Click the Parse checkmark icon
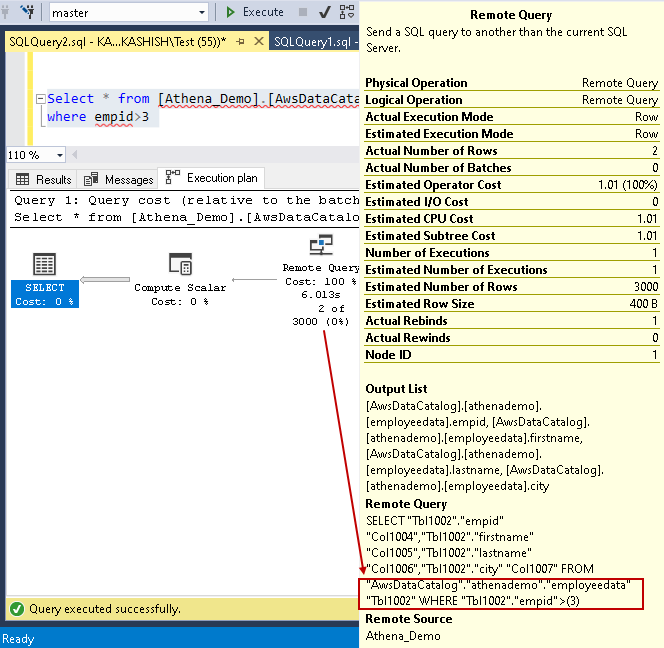 coord(324,12)
